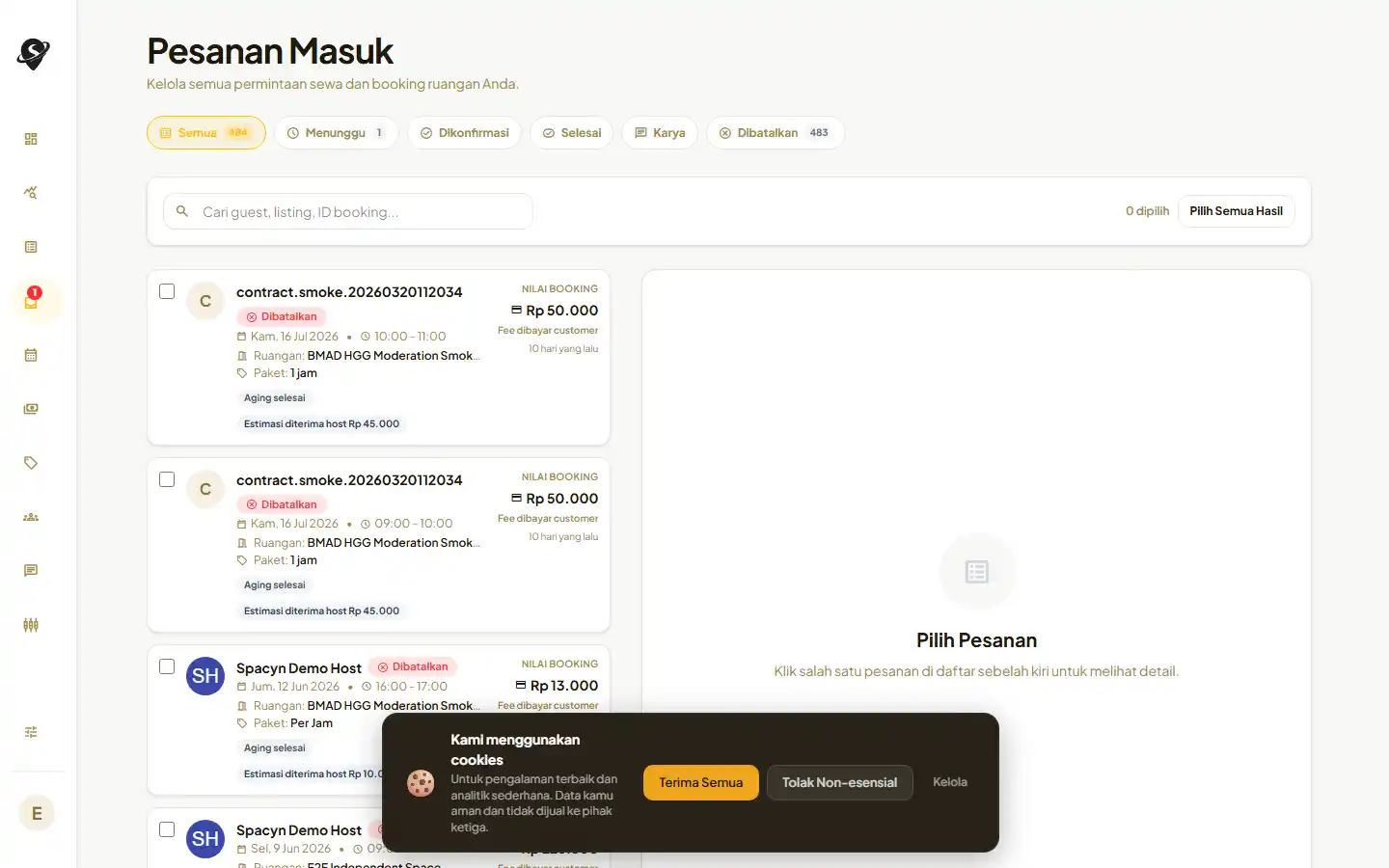Click the search magnifier icon

[182, 211]
